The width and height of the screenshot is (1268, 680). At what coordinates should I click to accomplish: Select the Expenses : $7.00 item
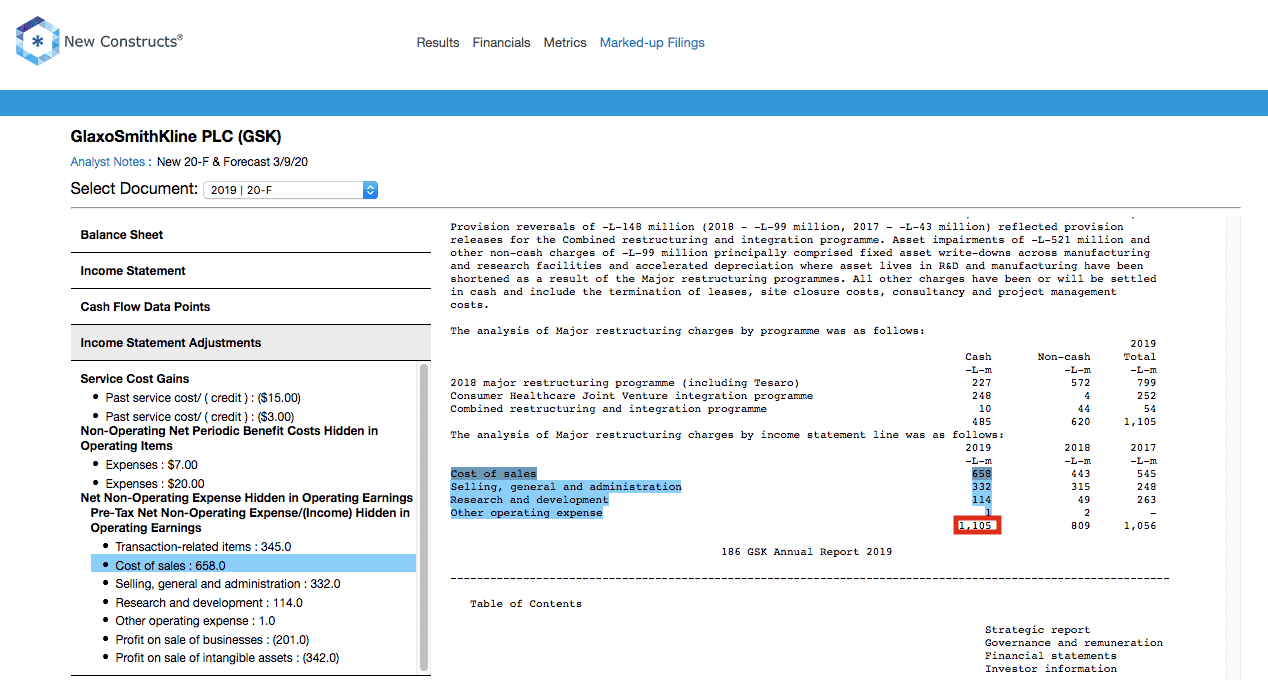point(152,465)
